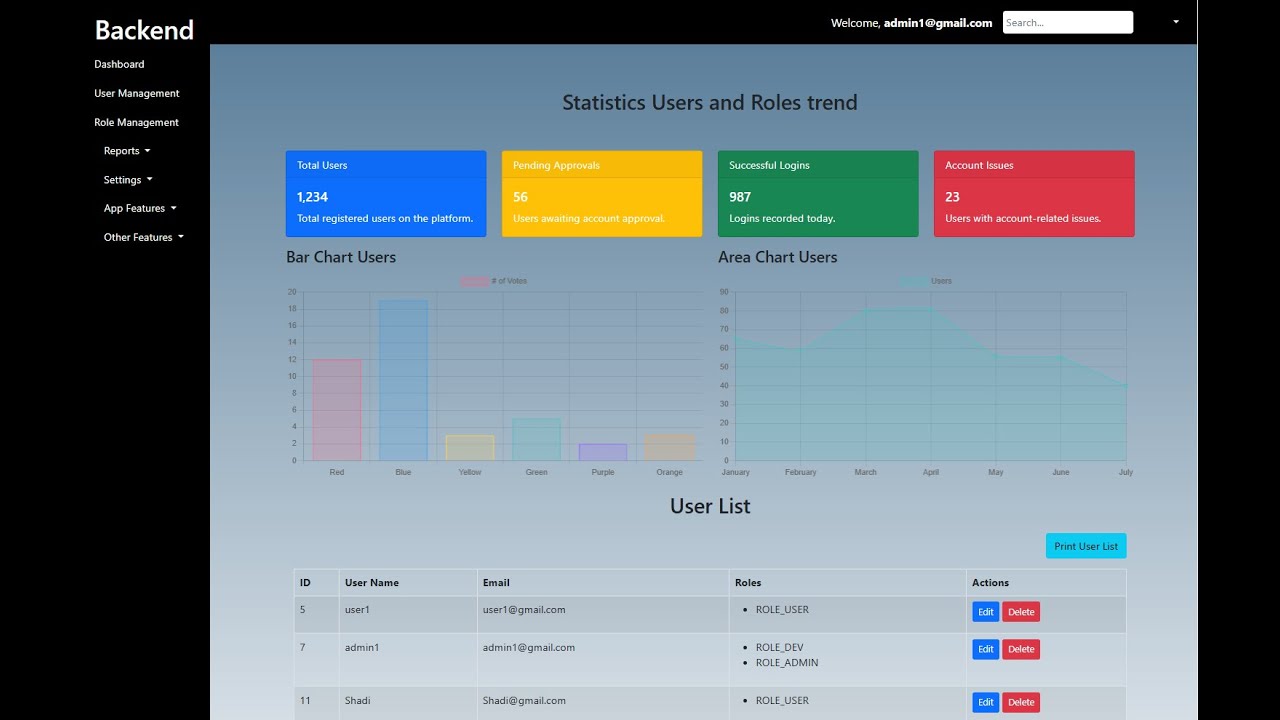Expand the Other Features dropdown

(144, 237)
